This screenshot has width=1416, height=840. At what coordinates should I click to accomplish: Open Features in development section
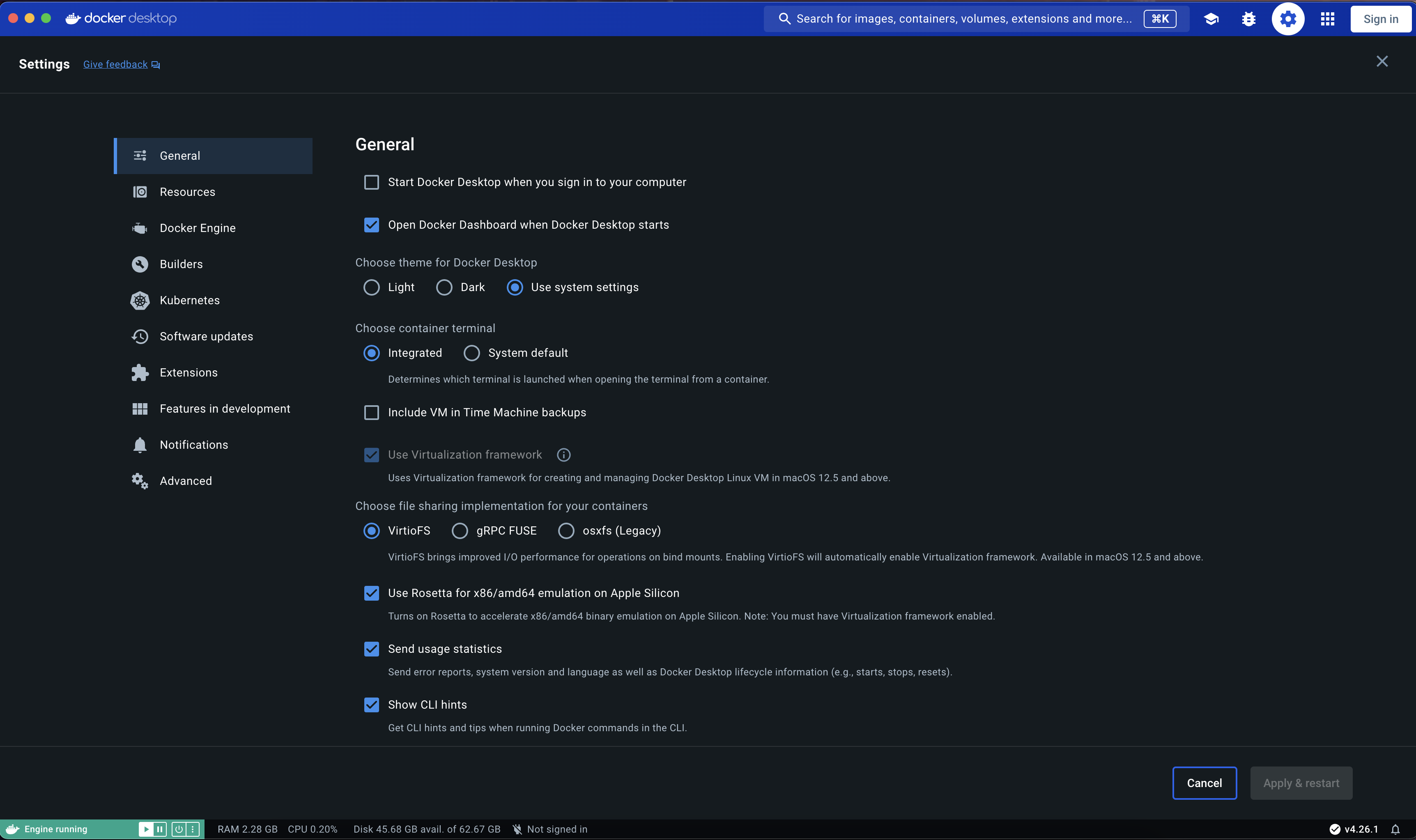point(214,409)
